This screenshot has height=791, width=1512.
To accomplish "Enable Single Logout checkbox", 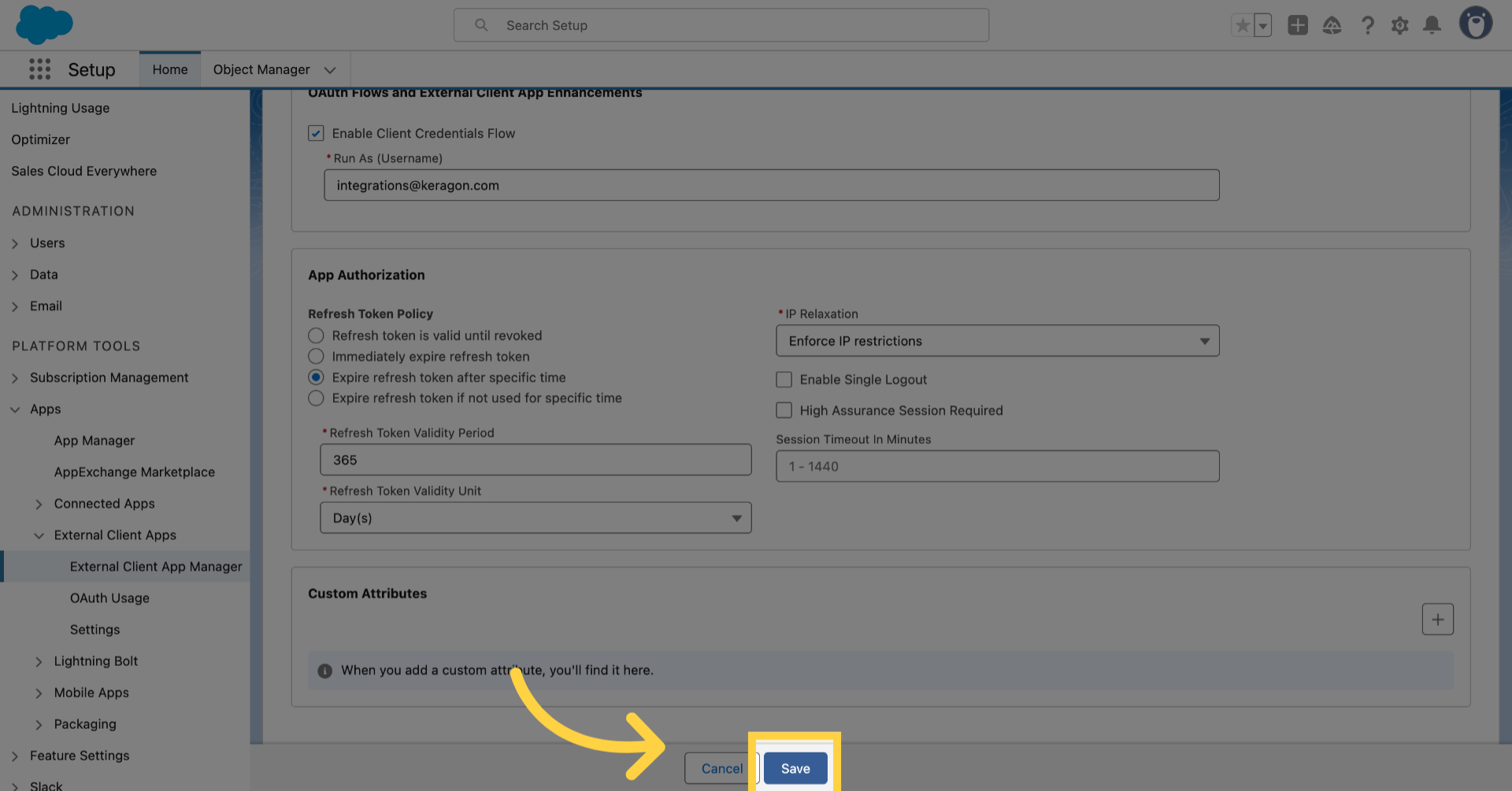I will 784,379.
